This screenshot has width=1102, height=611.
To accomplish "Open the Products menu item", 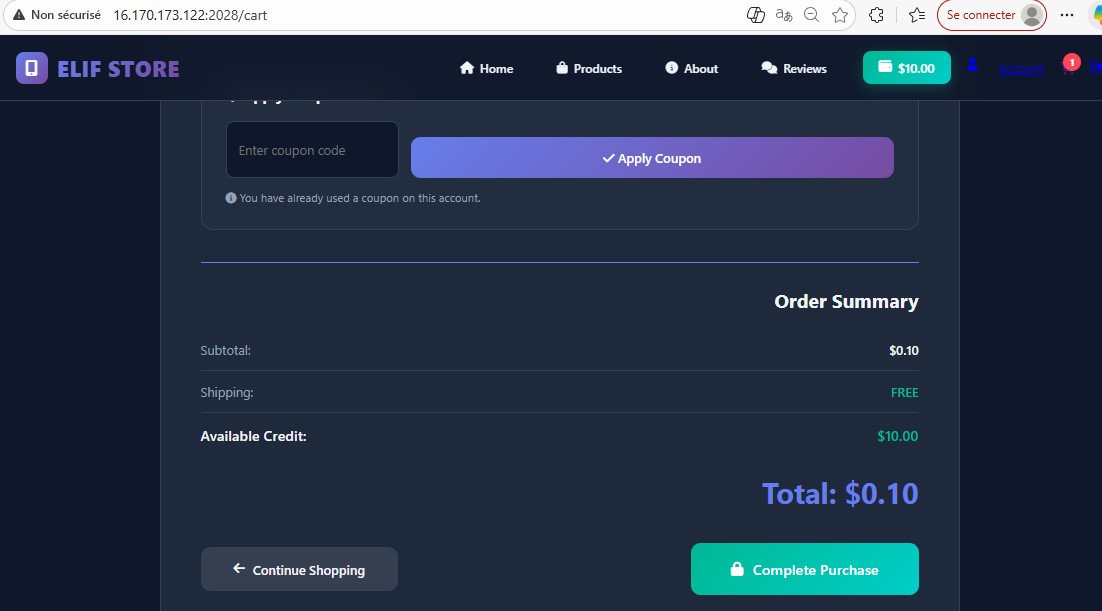I will (589, 68).
